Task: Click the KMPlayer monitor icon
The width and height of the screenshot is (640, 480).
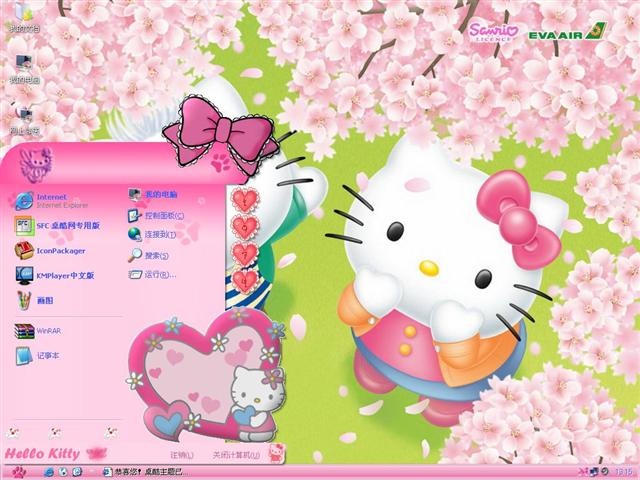Action: click(24, 276)
